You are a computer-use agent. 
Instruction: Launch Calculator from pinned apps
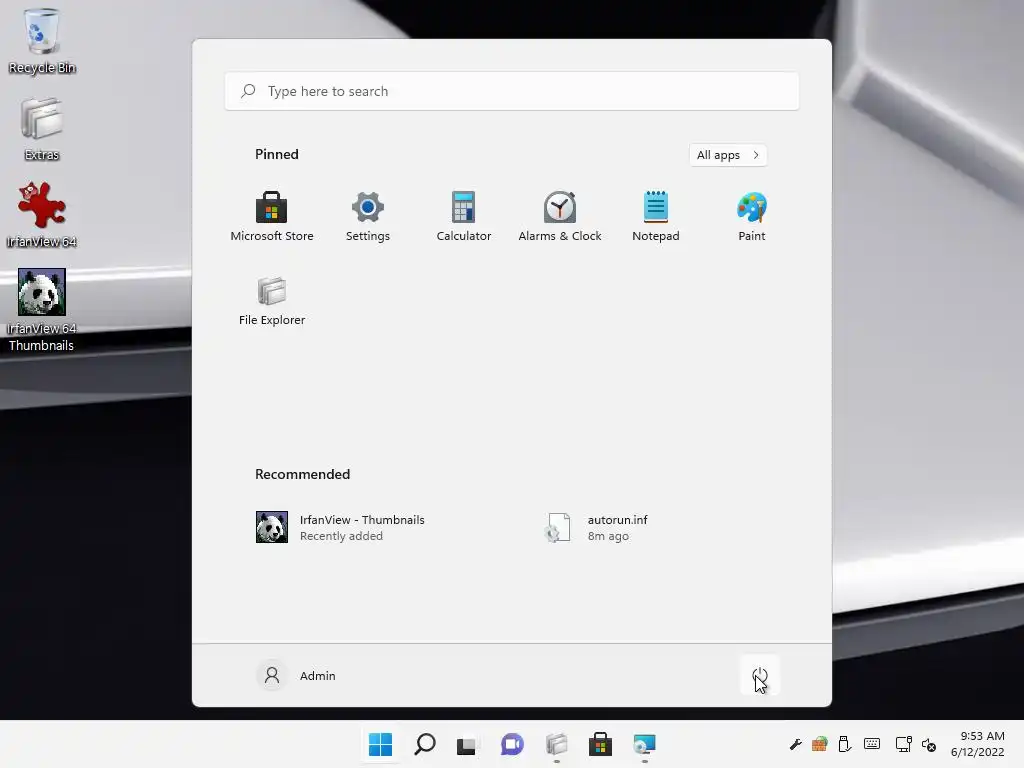point(464,217)
